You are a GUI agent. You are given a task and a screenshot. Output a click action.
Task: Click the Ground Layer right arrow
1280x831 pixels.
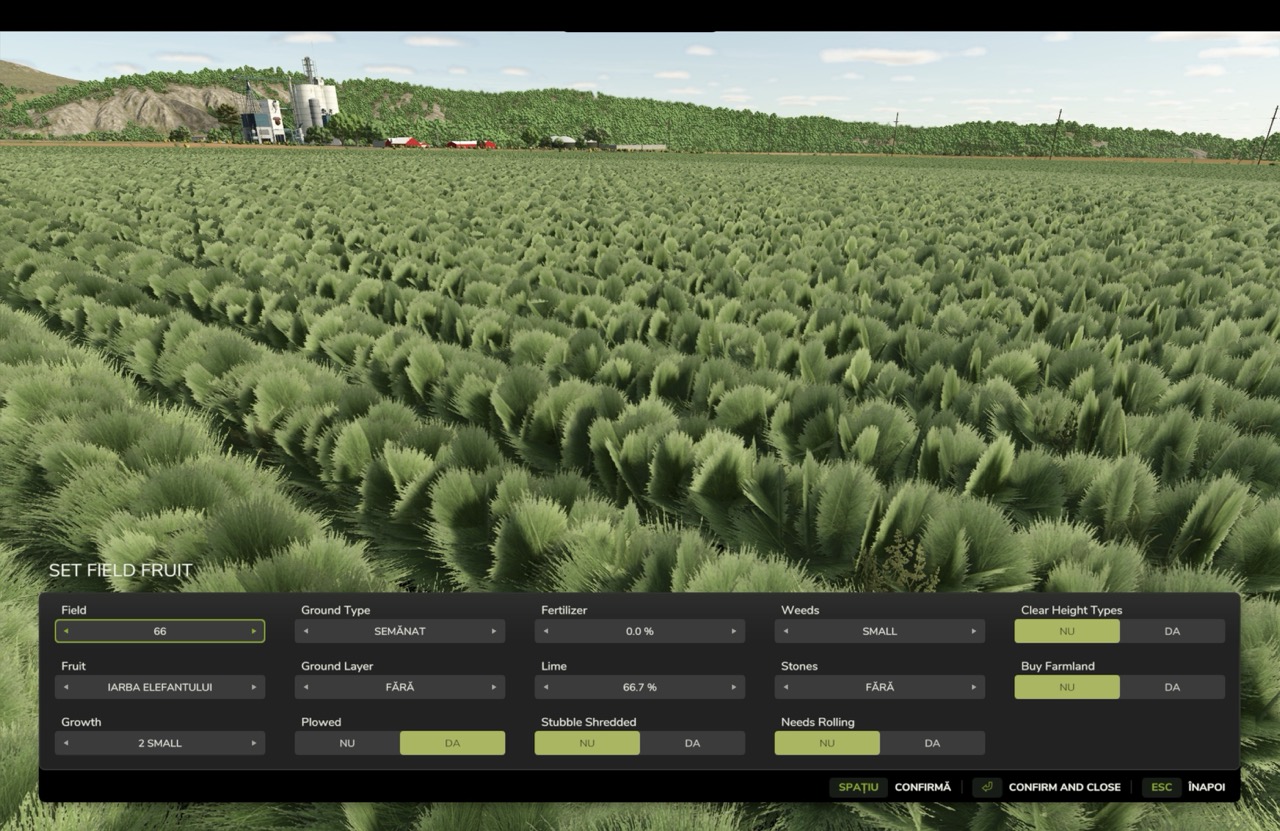tap(494, 687)
